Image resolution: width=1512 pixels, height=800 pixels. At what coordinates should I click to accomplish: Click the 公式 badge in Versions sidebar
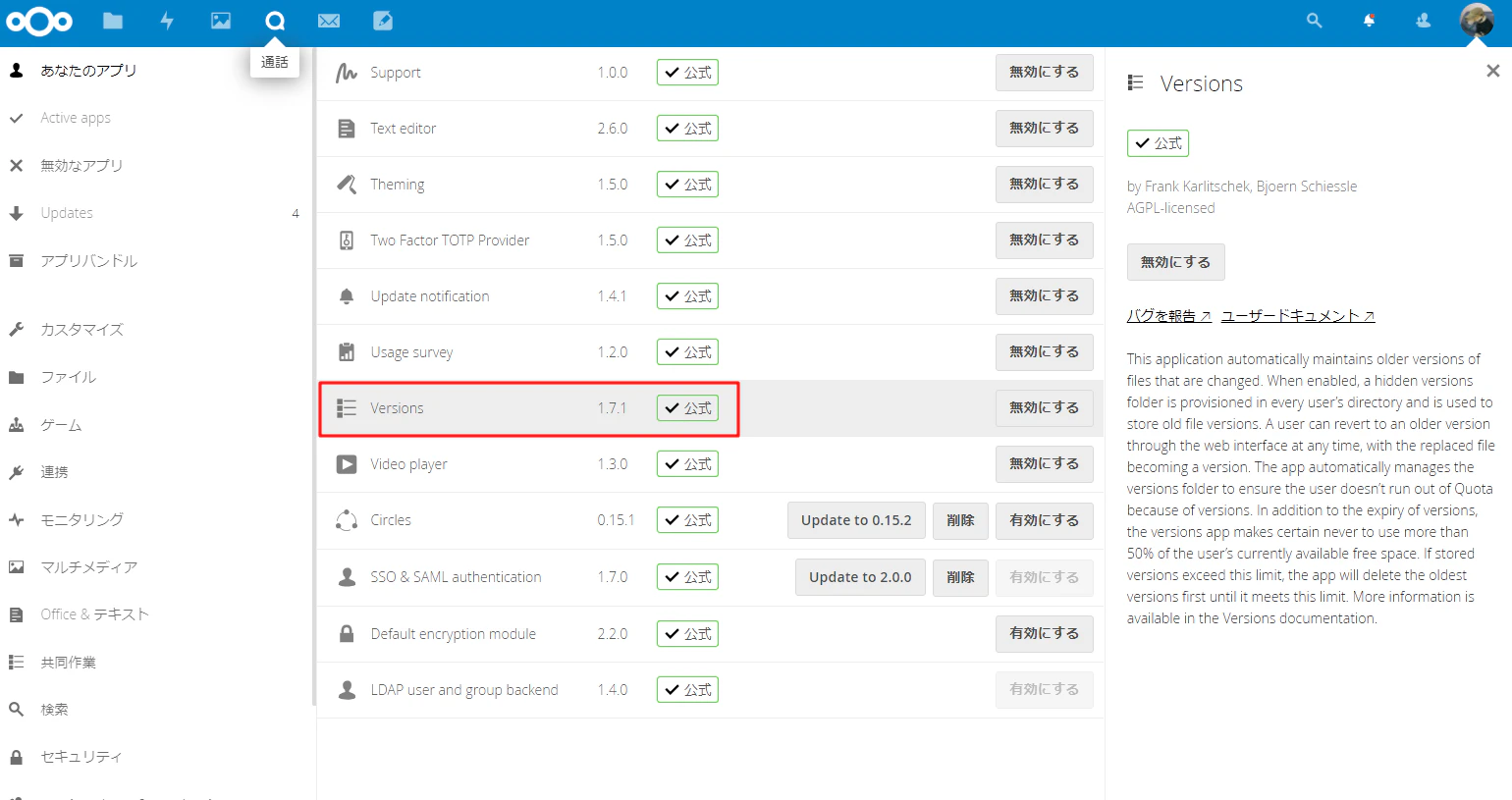(1158, 143)
